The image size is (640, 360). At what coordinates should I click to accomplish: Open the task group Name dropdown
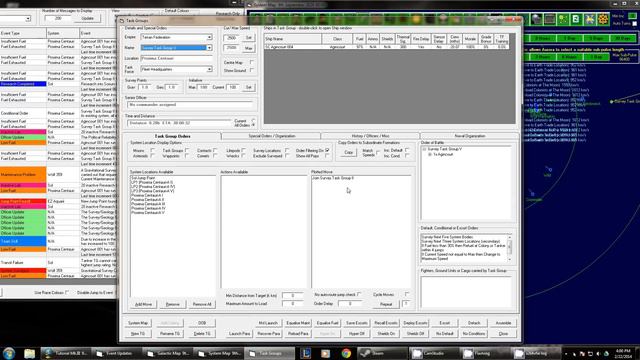click(209, 48)
